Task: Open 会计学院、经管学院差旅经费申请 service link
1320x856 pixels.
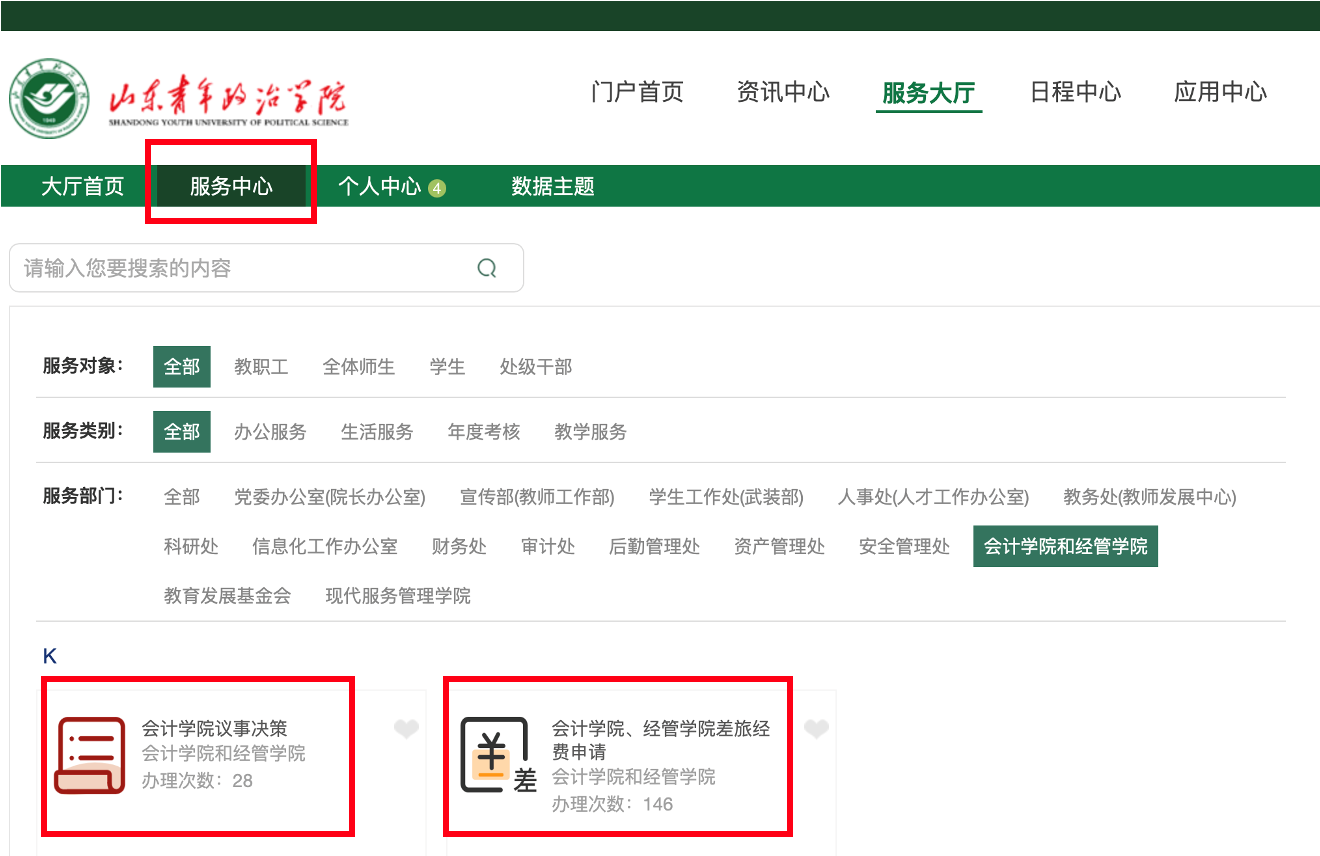Action: click(660, 739)
